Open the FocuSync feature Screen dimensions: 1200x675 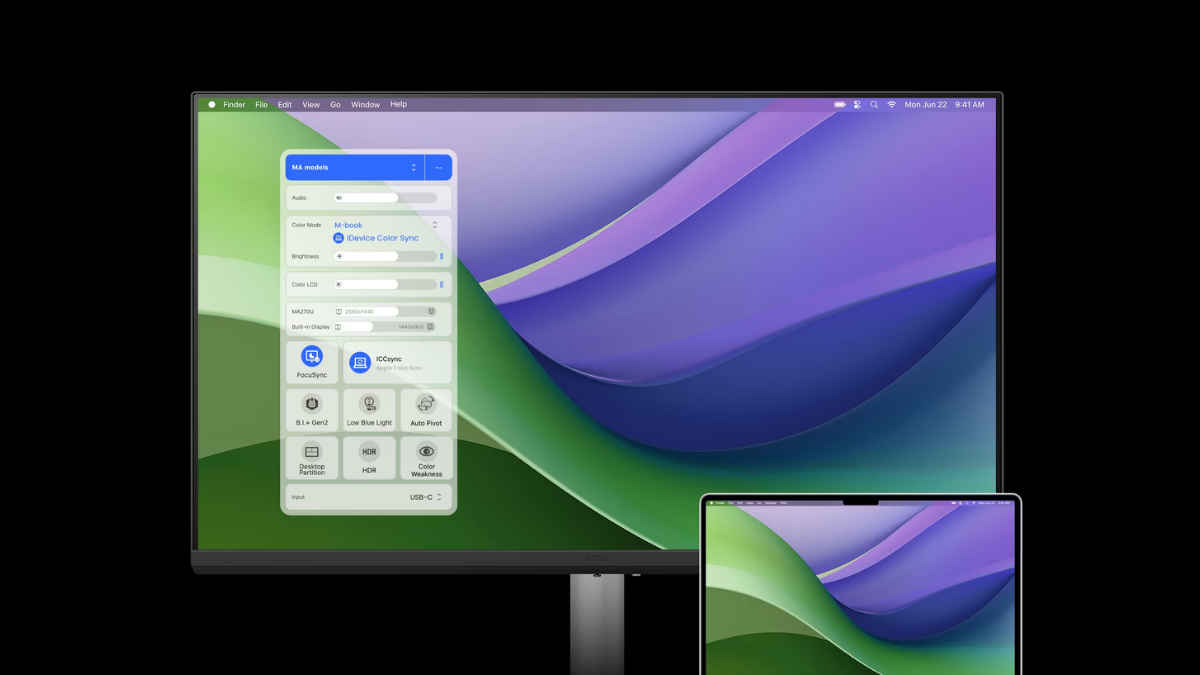(312, 357)
